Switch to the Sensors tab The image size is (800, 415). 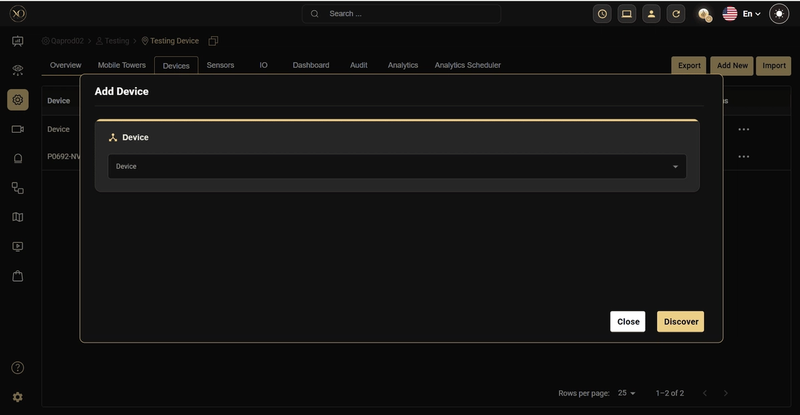[x=220, y=65]
